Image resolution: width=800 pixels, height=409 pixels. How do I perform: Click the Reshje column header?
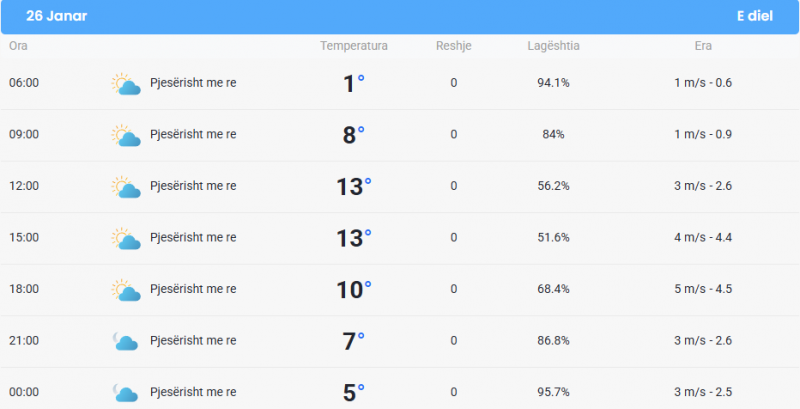point(454,46)
